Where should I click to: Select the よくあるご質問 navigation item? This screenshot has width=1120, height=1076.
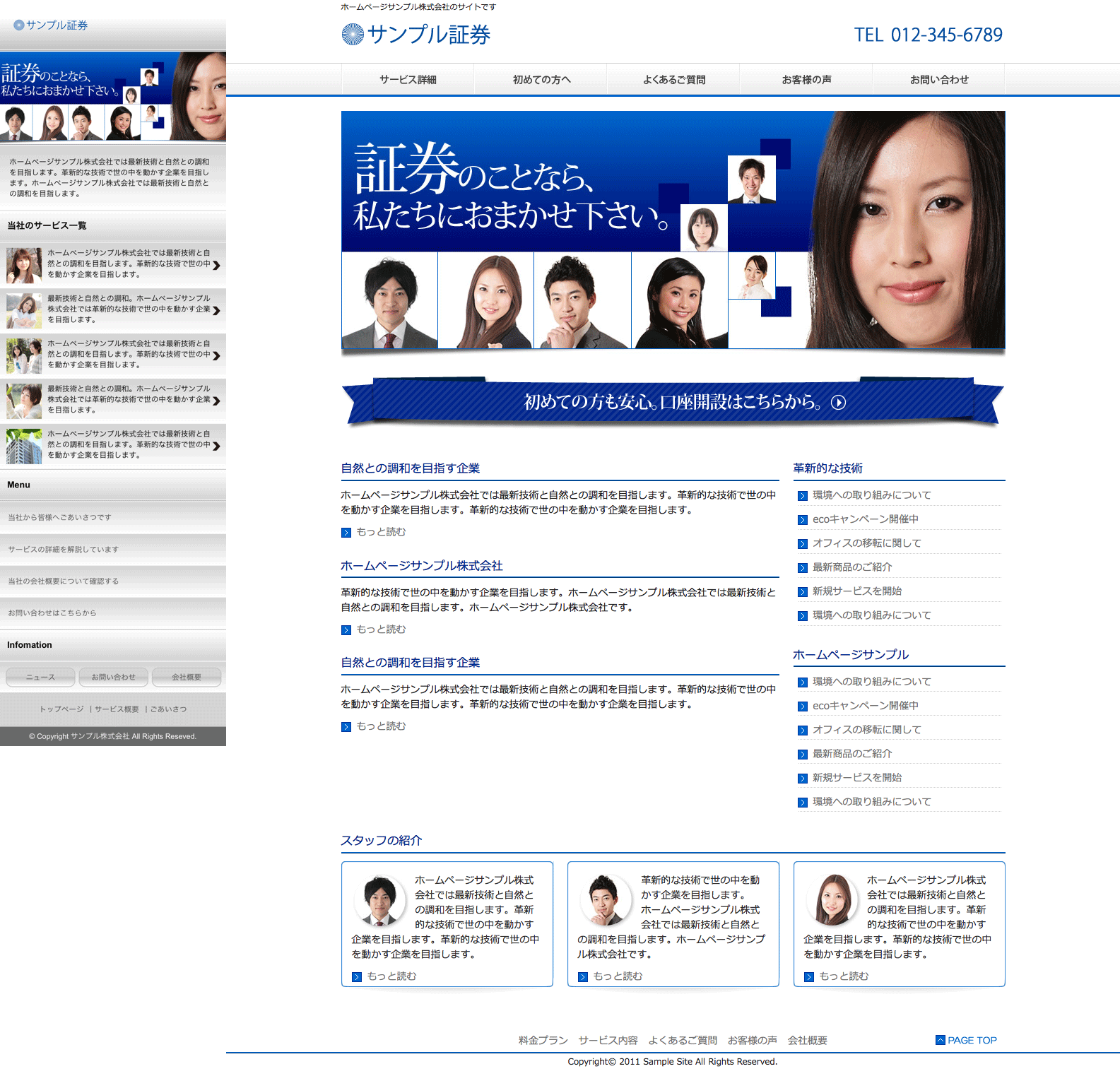(673, 80)
